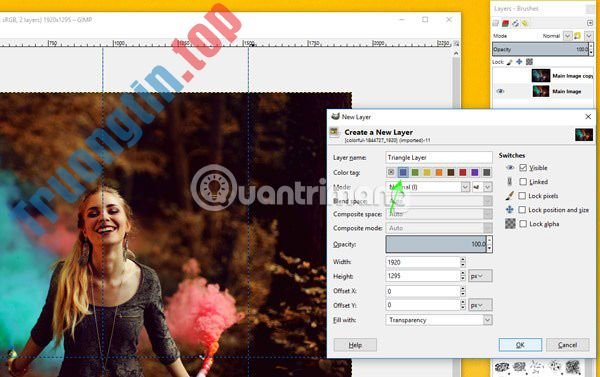Image resolution: width=600 pixels, height=377 pixels.
Task: Open the Blend space dropdown
Action: tap(439, 201)
